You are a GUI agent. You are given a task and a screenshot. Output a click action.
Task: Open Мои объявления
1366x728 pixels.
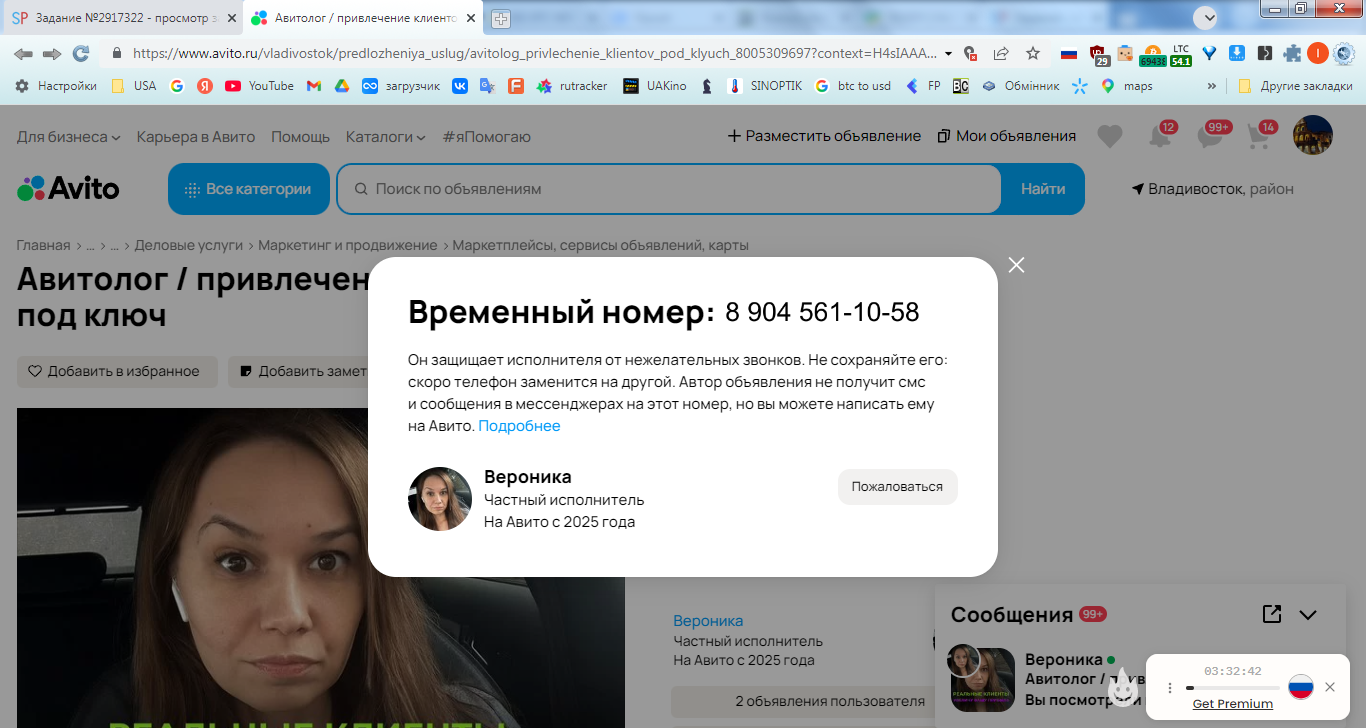coord(1007,136)
